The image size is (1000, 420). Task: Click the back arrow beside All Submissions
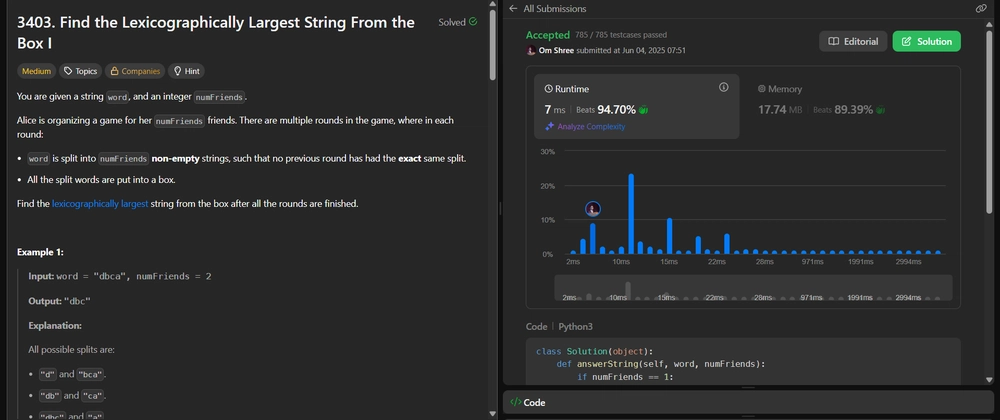pyautogui.click(x=513, y=9)
